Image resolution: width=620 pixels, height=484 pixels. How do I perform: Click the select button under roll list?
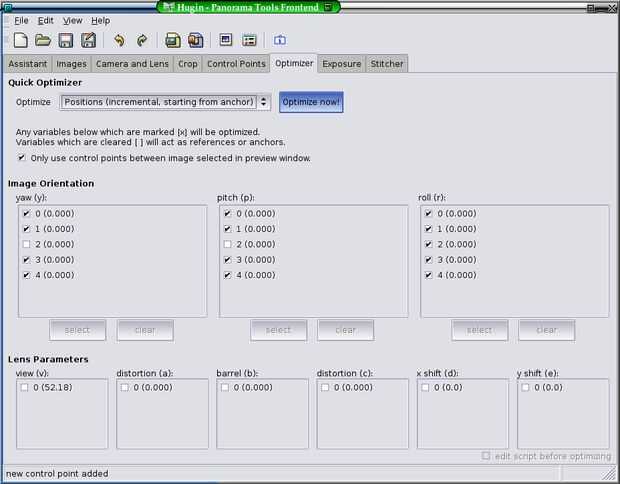480,330
